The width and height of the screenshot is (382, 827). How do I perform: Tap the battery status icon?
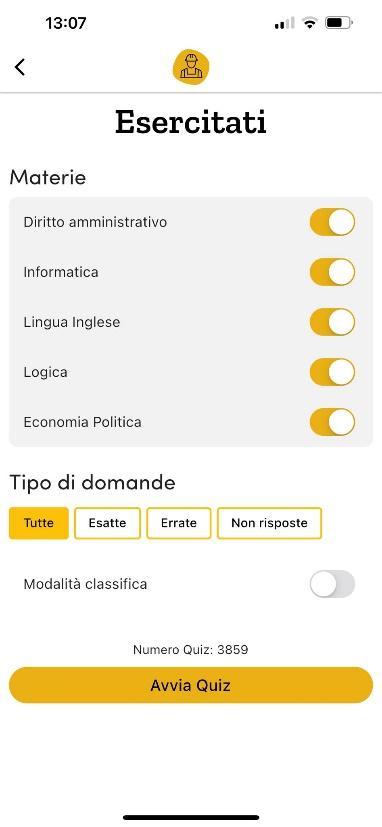pos(339,23)
